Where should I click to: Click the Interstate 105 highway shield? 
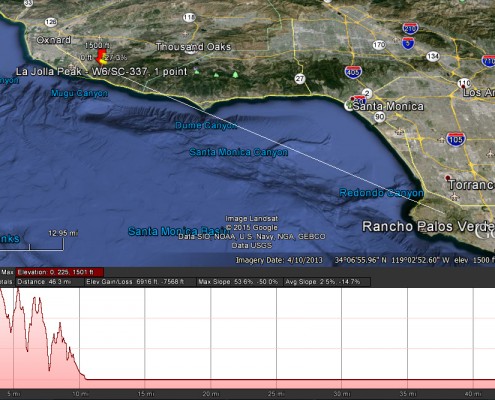(x=456, y=139)
